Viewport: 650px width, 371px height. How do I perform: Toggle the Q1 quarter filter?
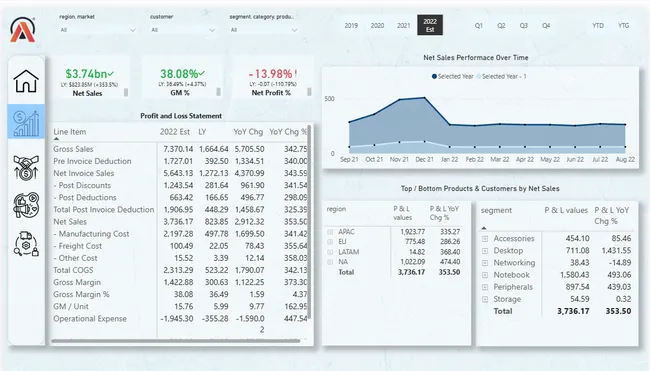point(479,25)
